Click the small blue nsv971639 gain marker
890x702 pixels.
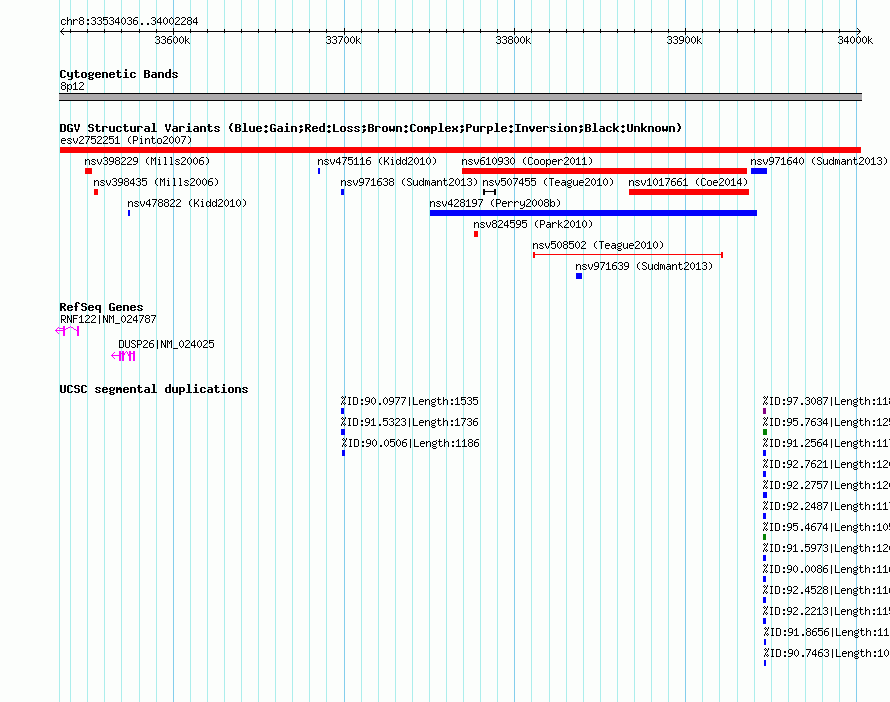579,276
